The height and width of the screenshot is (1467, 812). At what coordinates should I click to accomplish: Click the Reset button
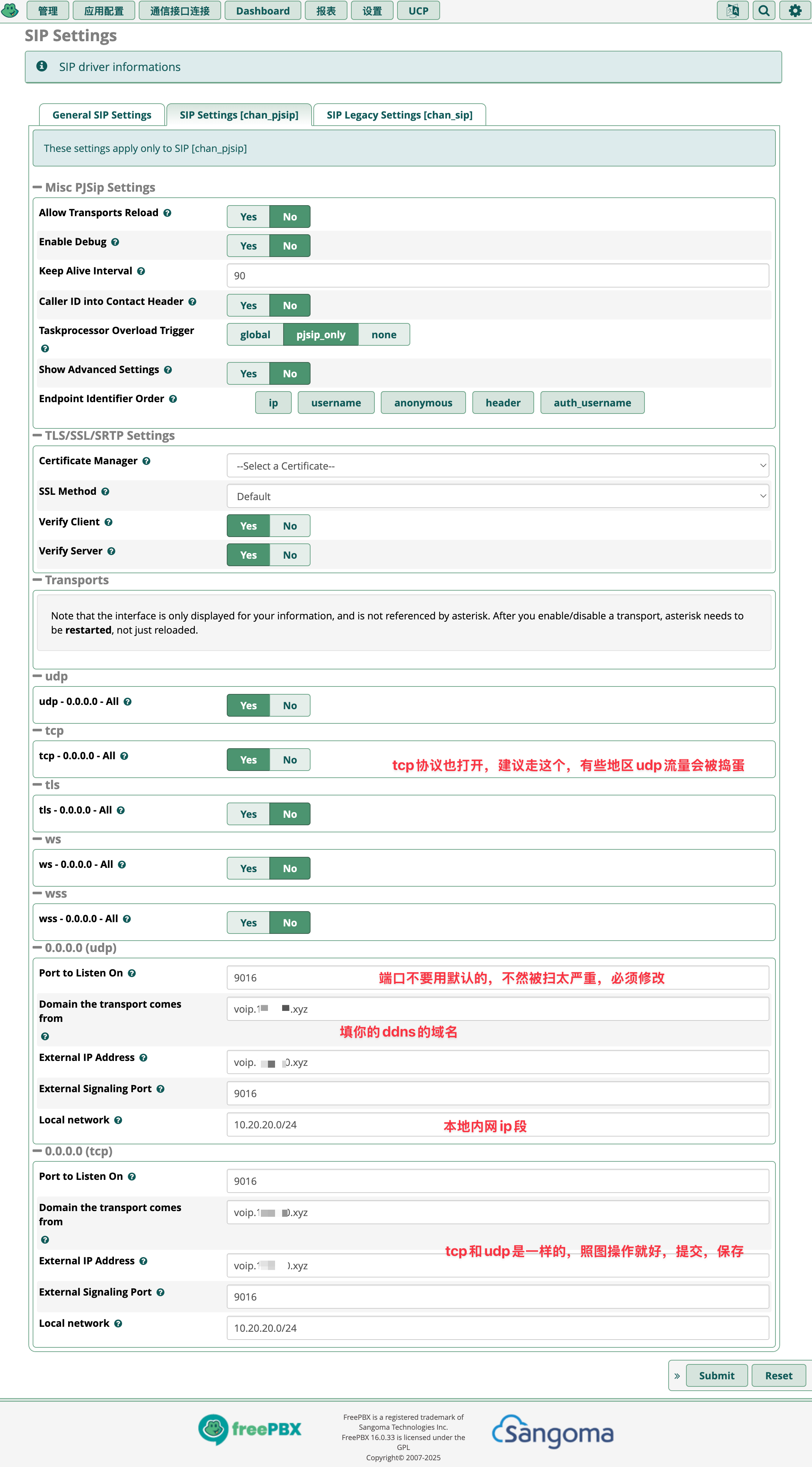(x=778, y=1376)
